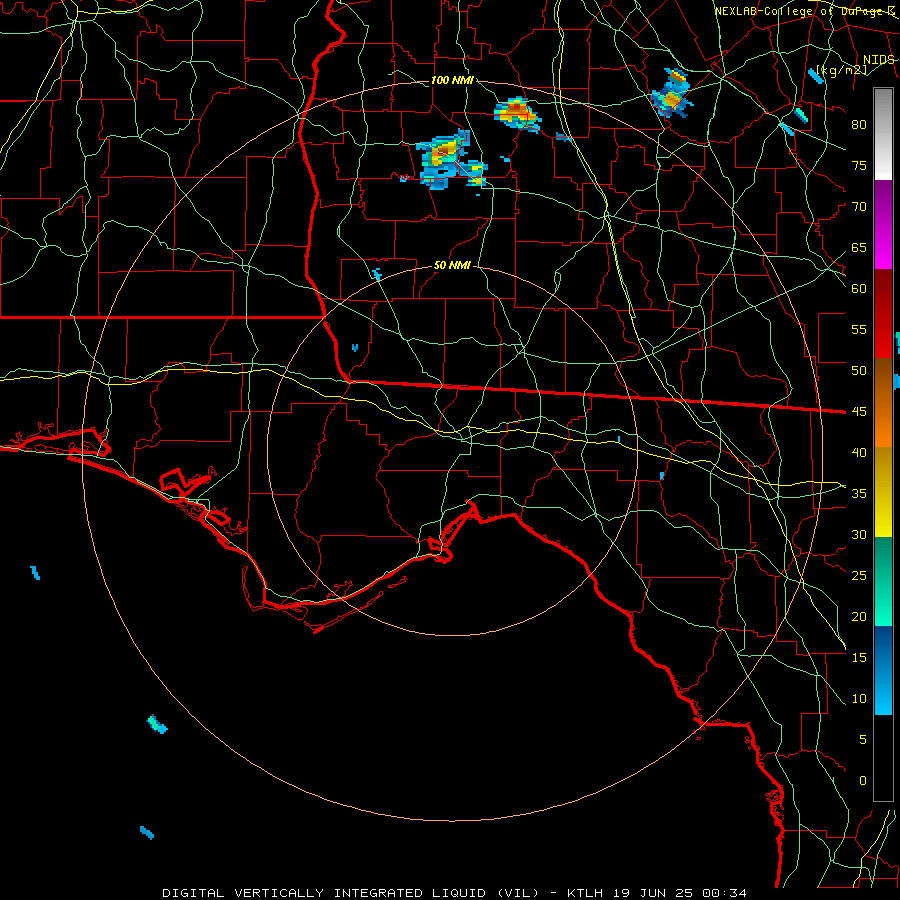Click the '100 NMI' range ring label
Screen dimensions: 900x900
click(452, 80)
